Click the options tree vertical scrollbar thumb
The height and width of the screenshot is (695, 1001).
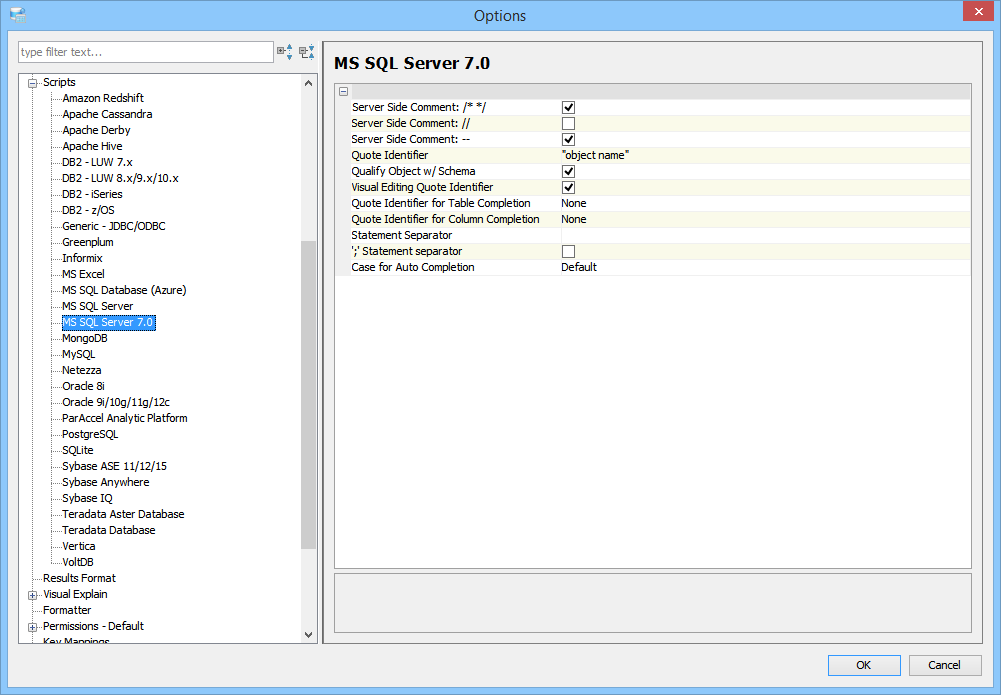point(309,394)
